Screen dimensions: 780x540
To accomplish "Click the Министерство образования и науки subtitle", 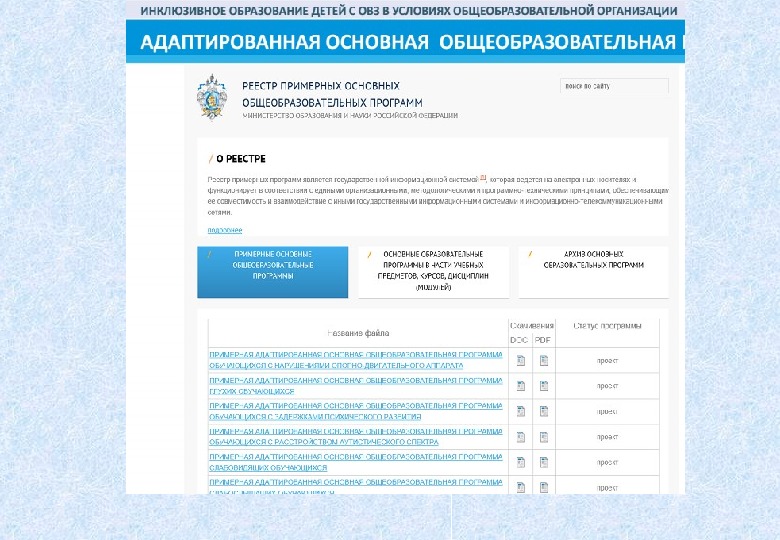I will pyautogui.click(x=350, y=115).
